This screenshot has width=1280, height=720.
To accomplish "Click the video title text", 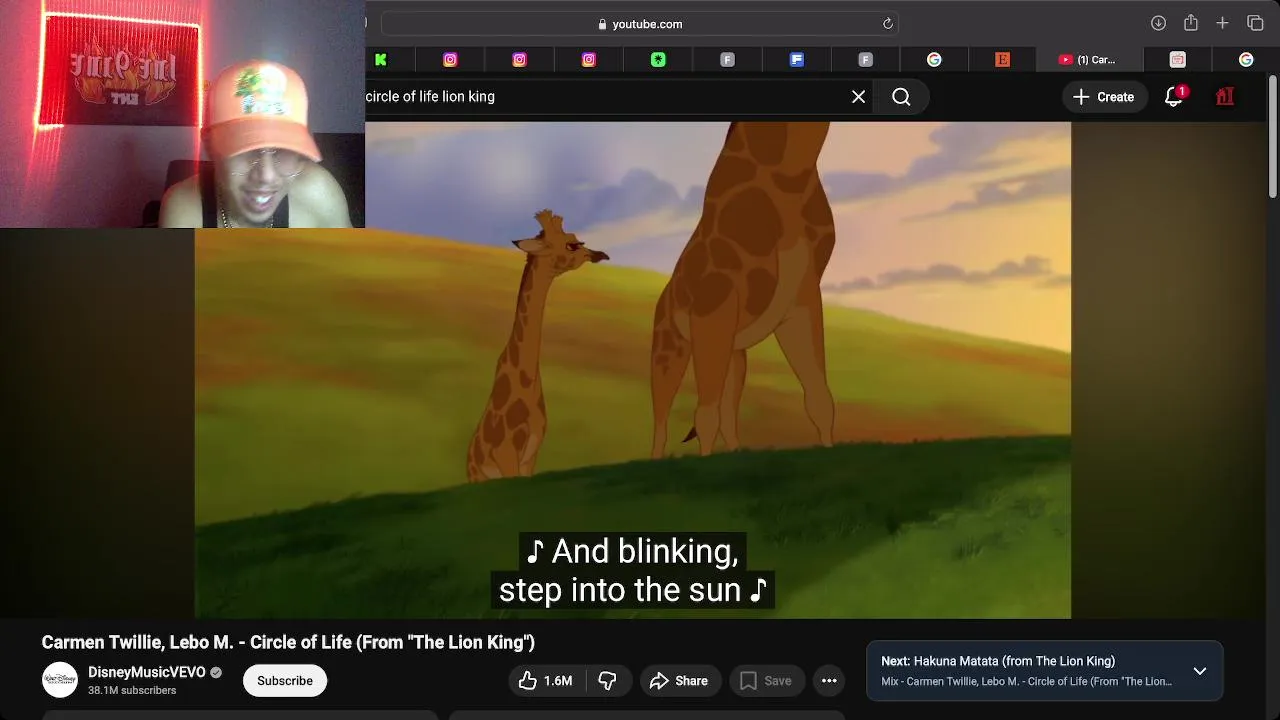I will (288, 643).
